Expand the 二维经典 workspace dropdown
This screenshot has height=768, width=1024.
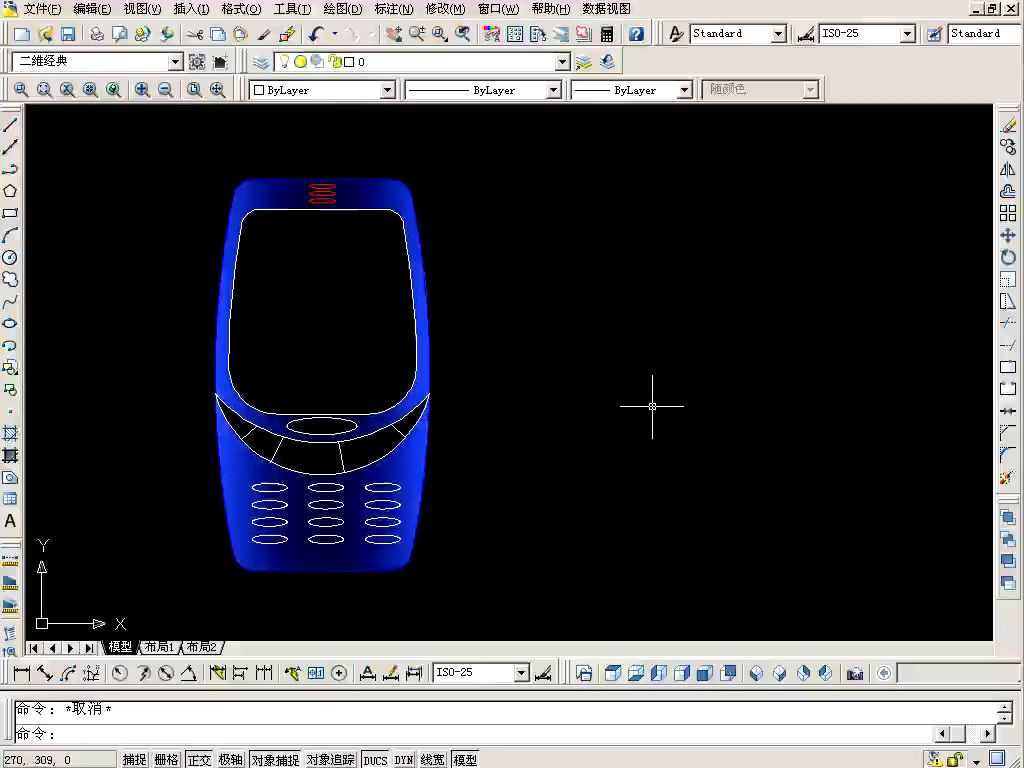(175, 62)
